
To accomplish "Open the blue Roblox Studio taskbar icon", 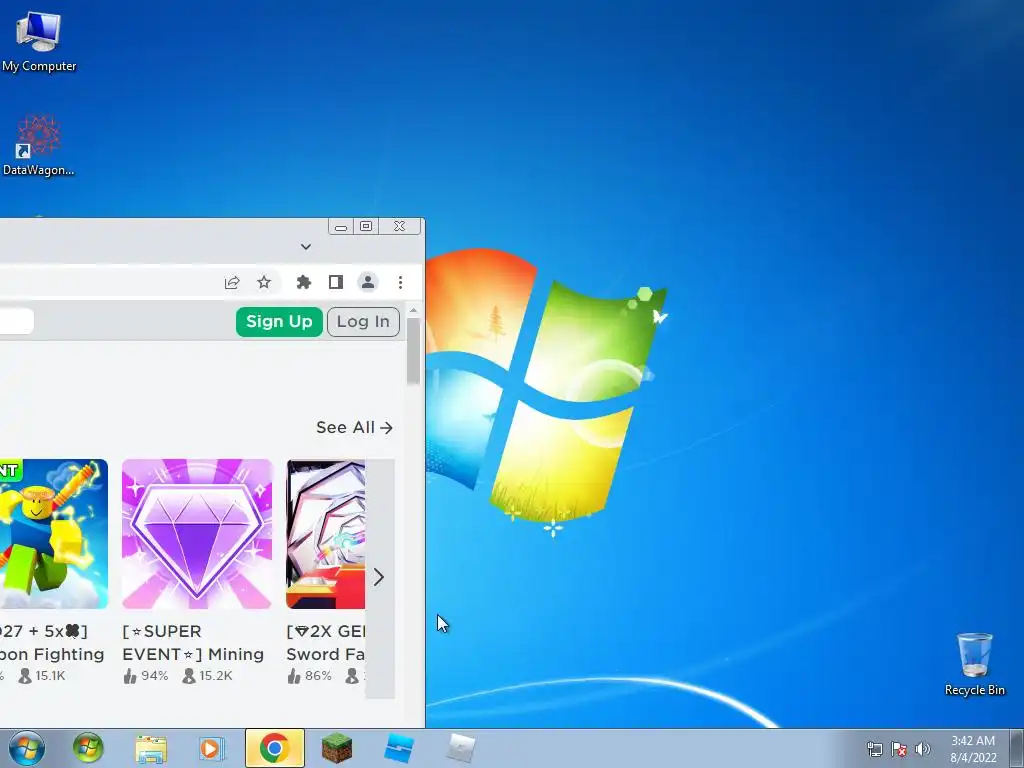I will [398, 748].
